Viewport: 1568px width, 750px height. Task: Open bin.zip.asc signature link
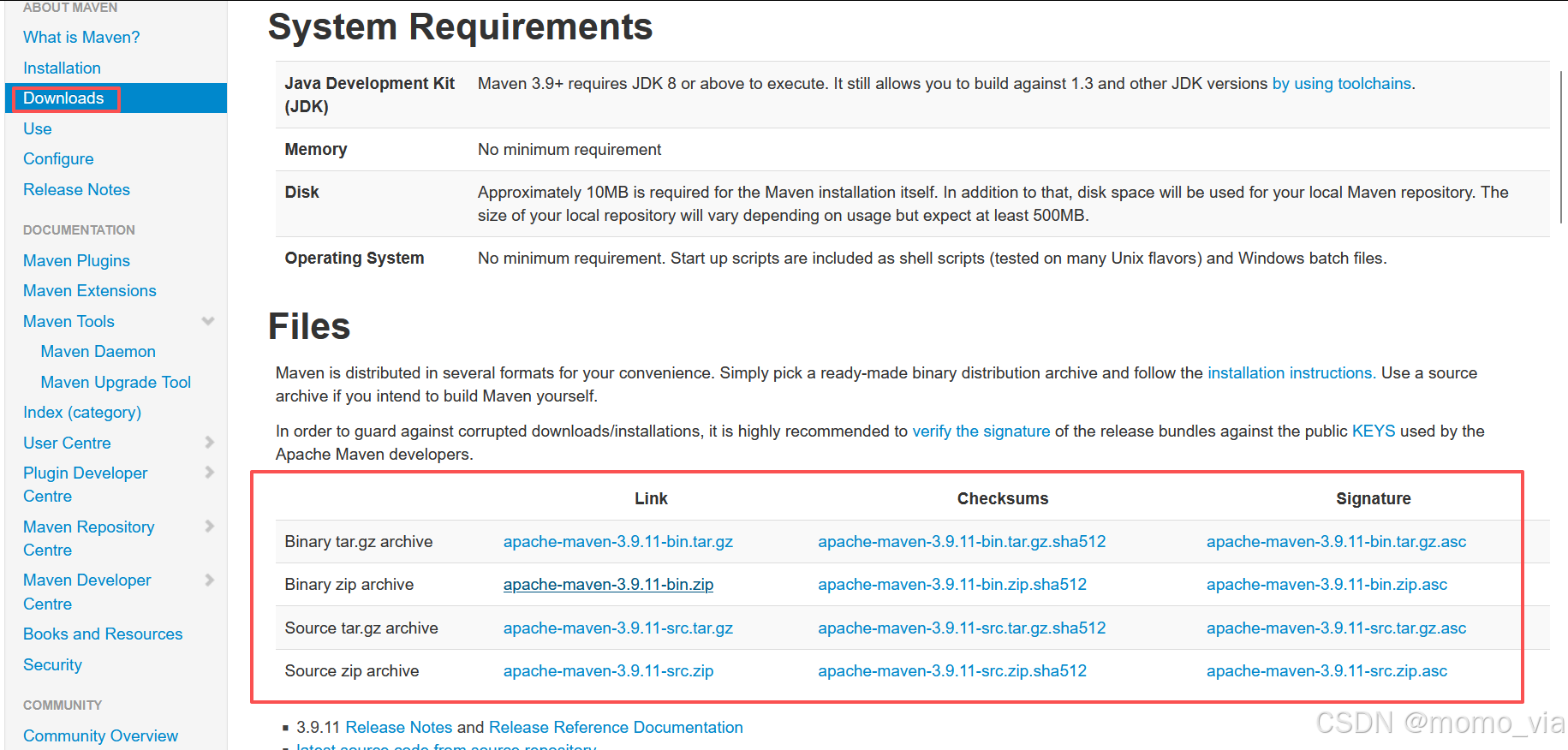(1327, 584)
